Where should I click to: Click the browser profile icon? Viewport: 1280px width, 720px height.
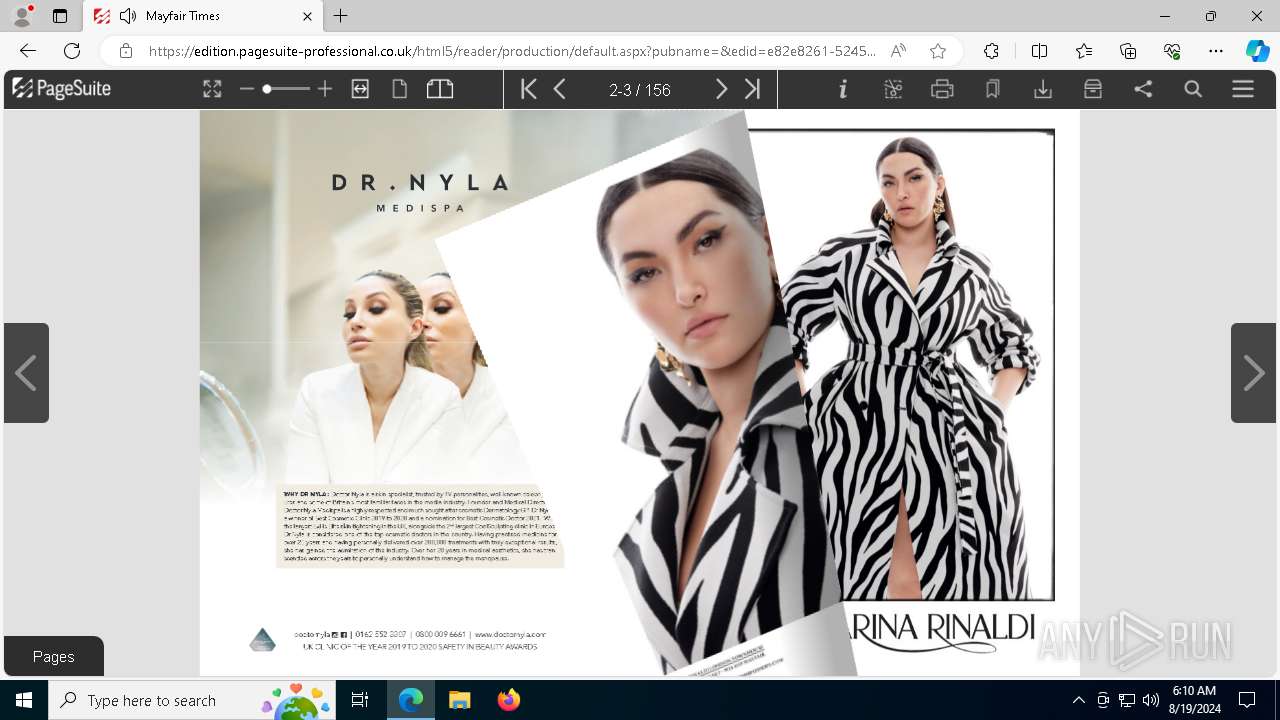pos(22,15)
